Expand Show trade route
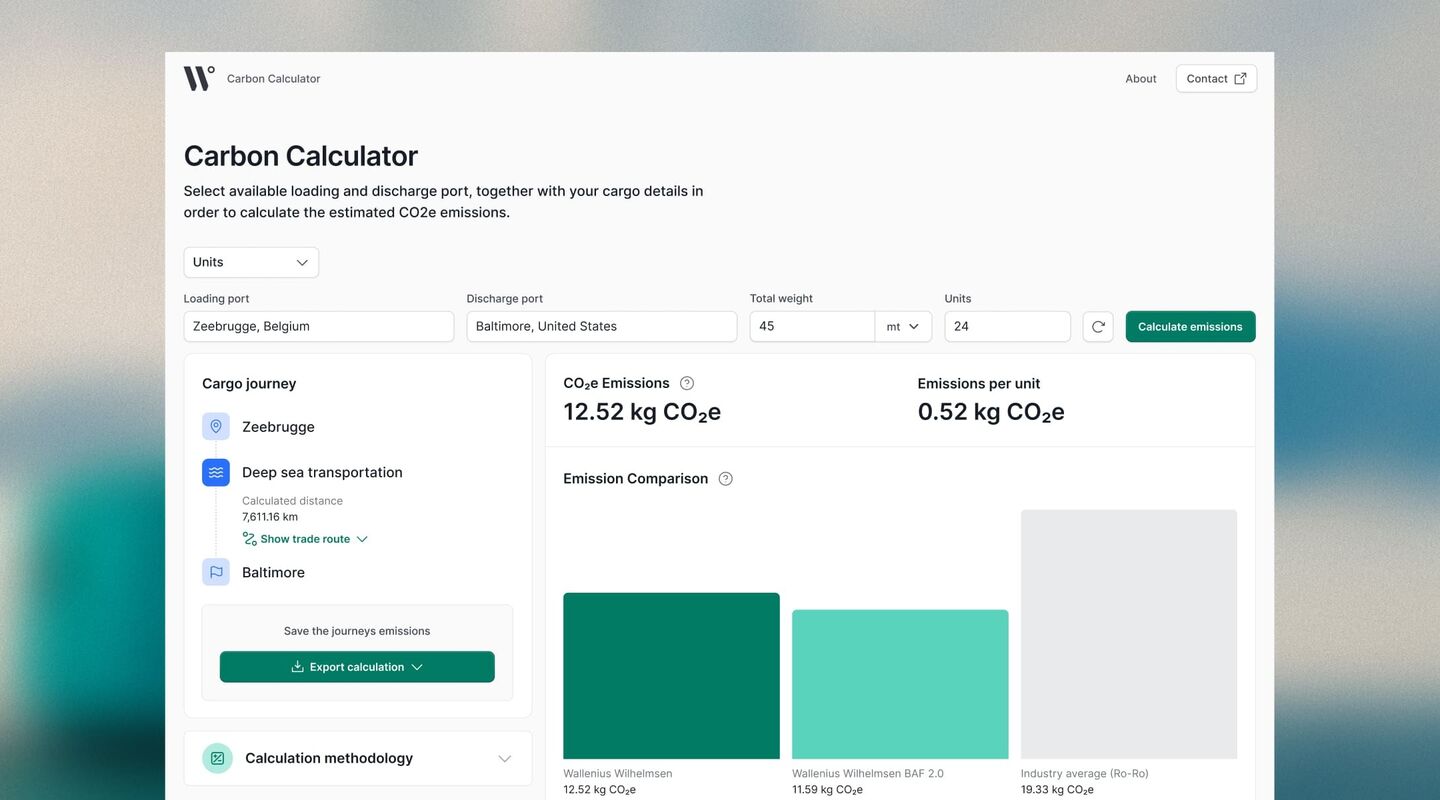Image resolution: width=1440 pixels, height=800 pixels. tap(305, 539)
